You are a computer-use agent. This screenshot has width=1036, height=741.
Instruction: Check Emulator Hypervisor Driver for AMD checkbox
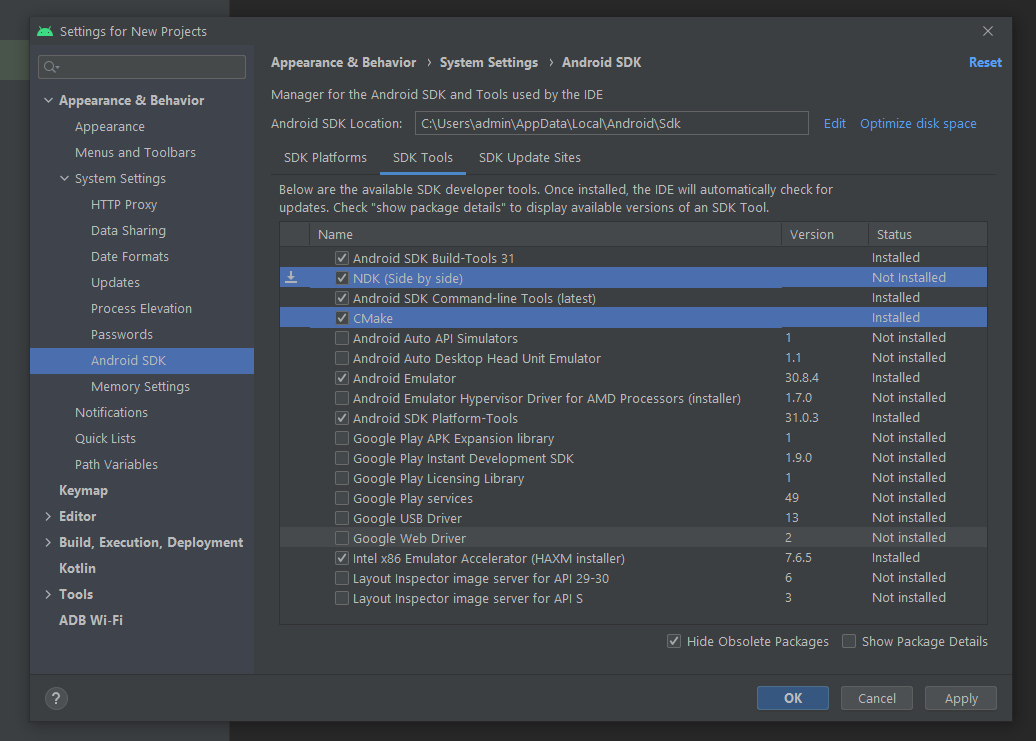[x=342, y=398]
